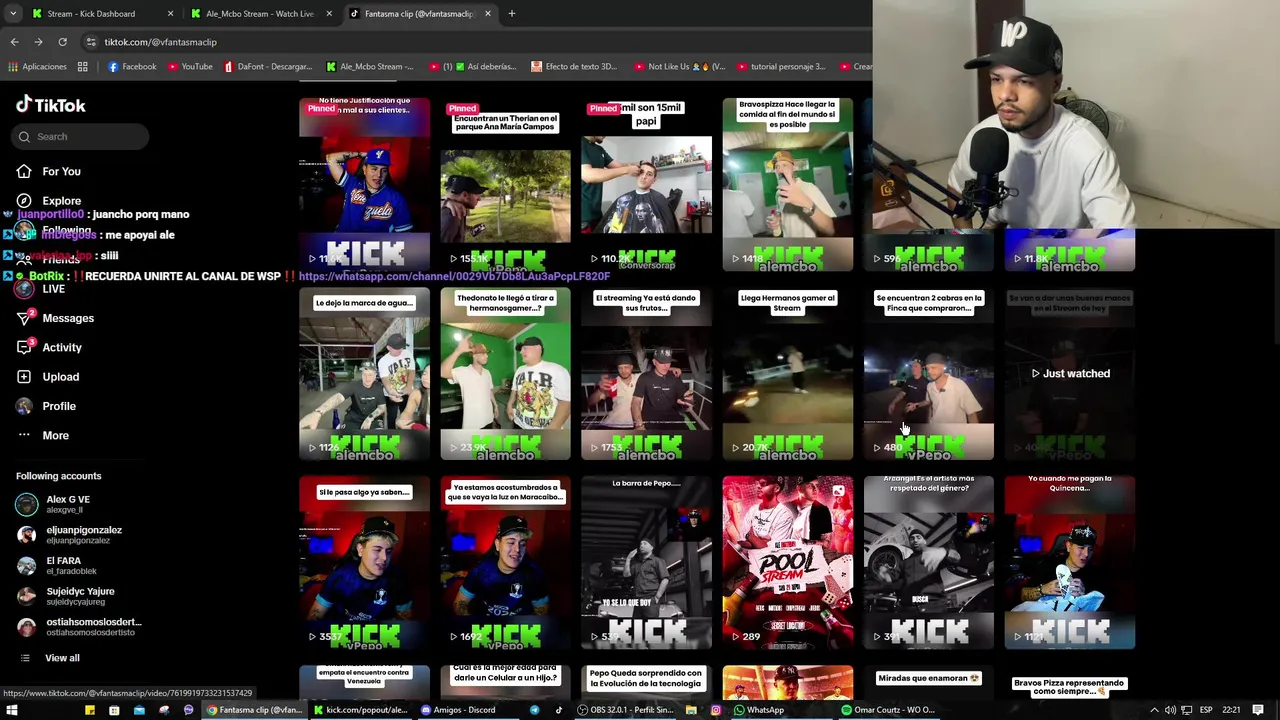Open the kick.com/popout taskbar window
The height and width of the screenshot is (720, 1280).
(361, 710)
